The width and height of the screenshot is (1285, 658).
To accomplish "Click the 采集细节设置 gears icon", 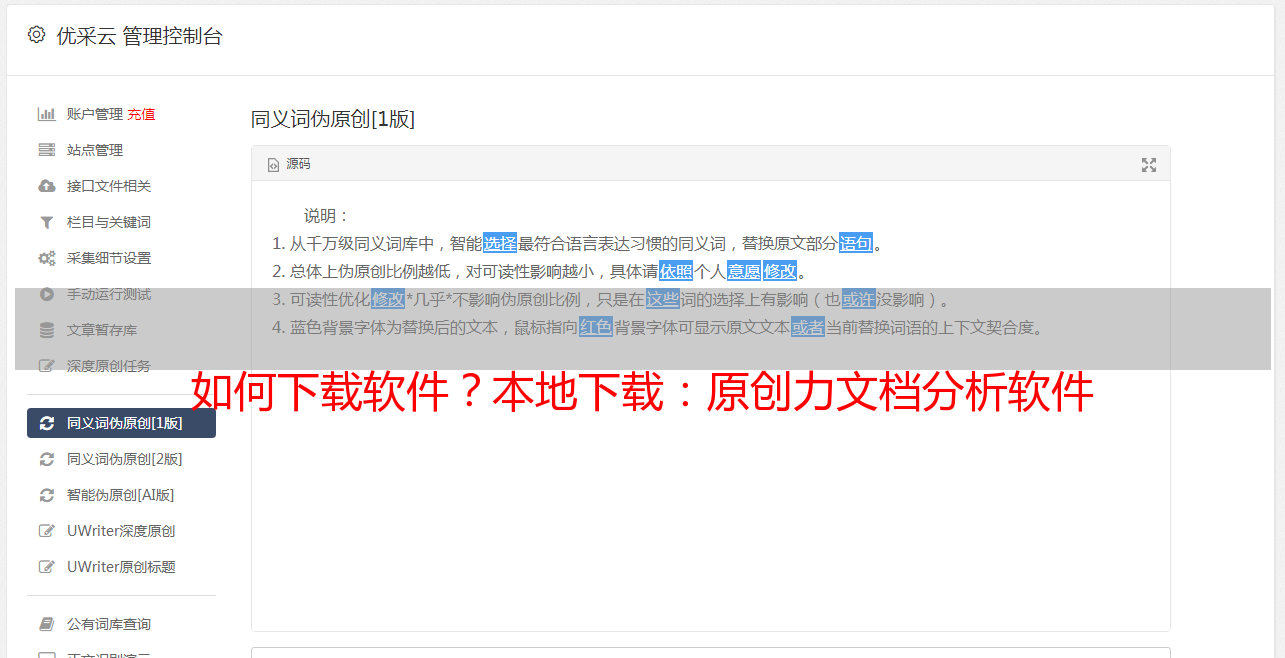I will [x=46, y=258].
